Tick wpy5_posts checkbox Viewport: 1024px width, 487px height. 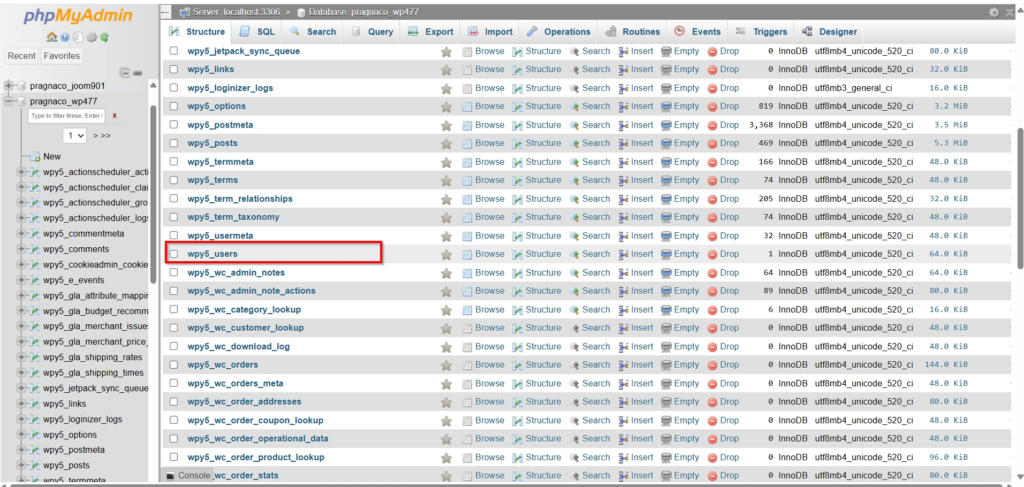tap(174, 143)
